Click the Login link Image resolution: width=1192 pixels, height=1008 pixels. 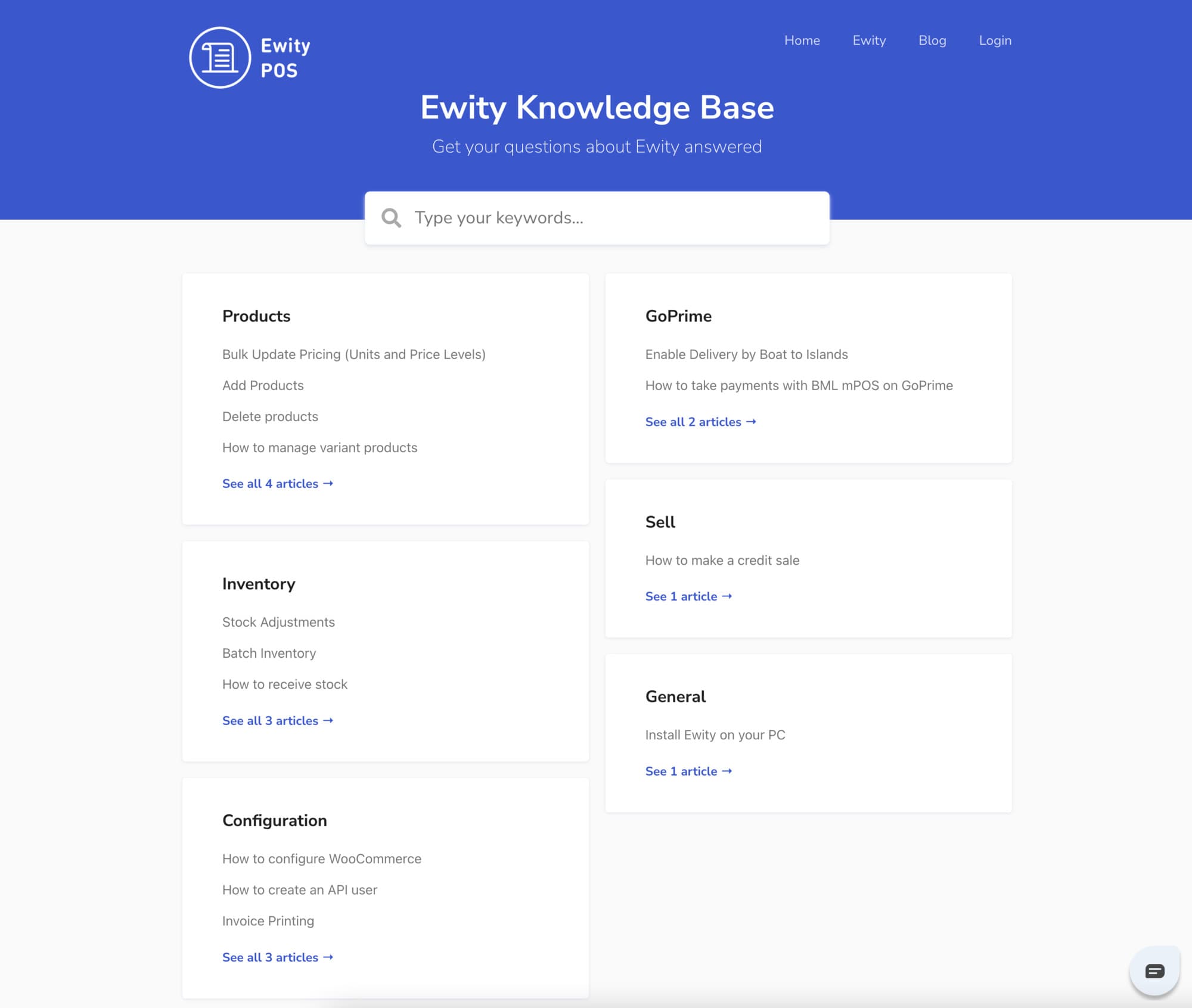point(995,41)
